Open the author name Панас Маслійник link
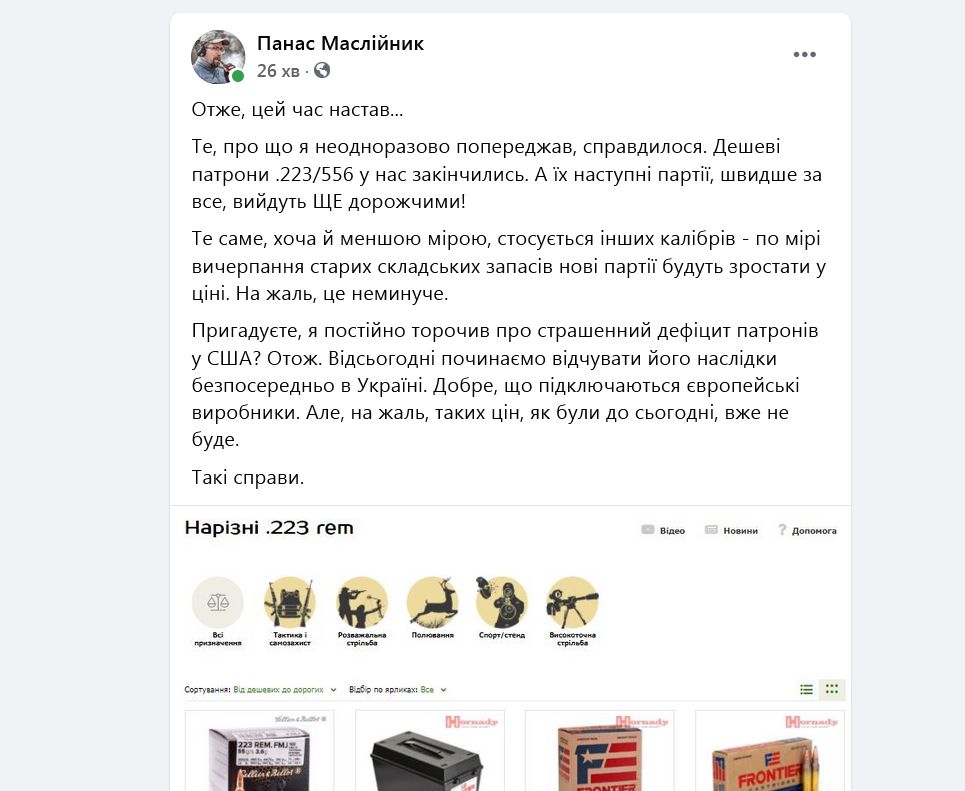Image resolution: width=965 pixels, height=791 pixels. coord(340,44)
